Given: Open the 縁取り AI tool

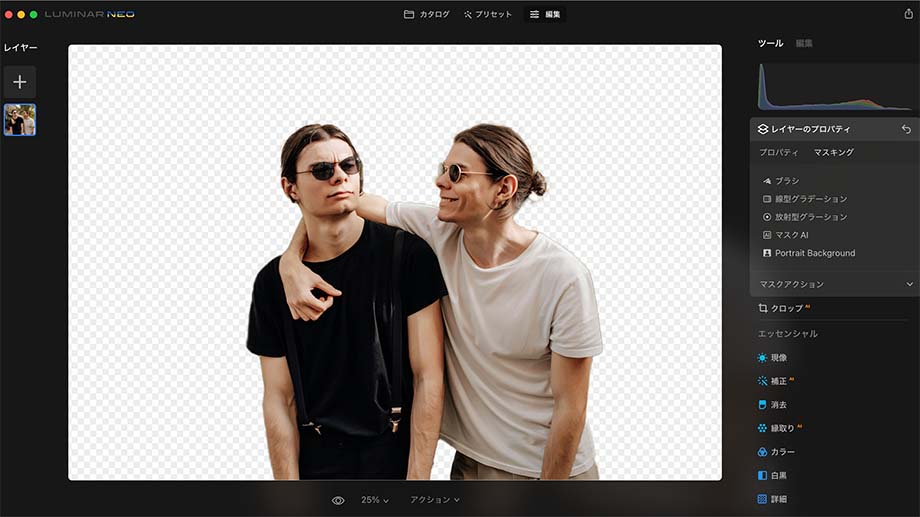Looking at the screenshot, I should coord(780,428).
